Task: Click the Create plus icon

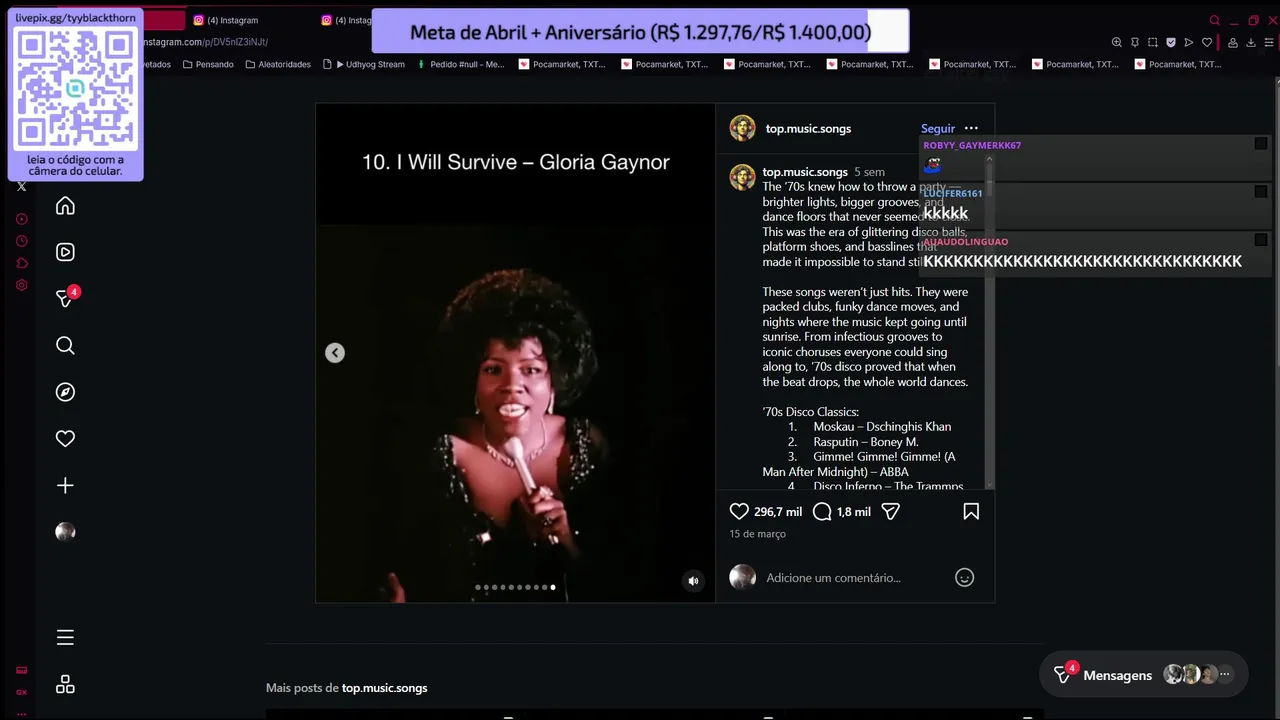Action: pos(65,485)
